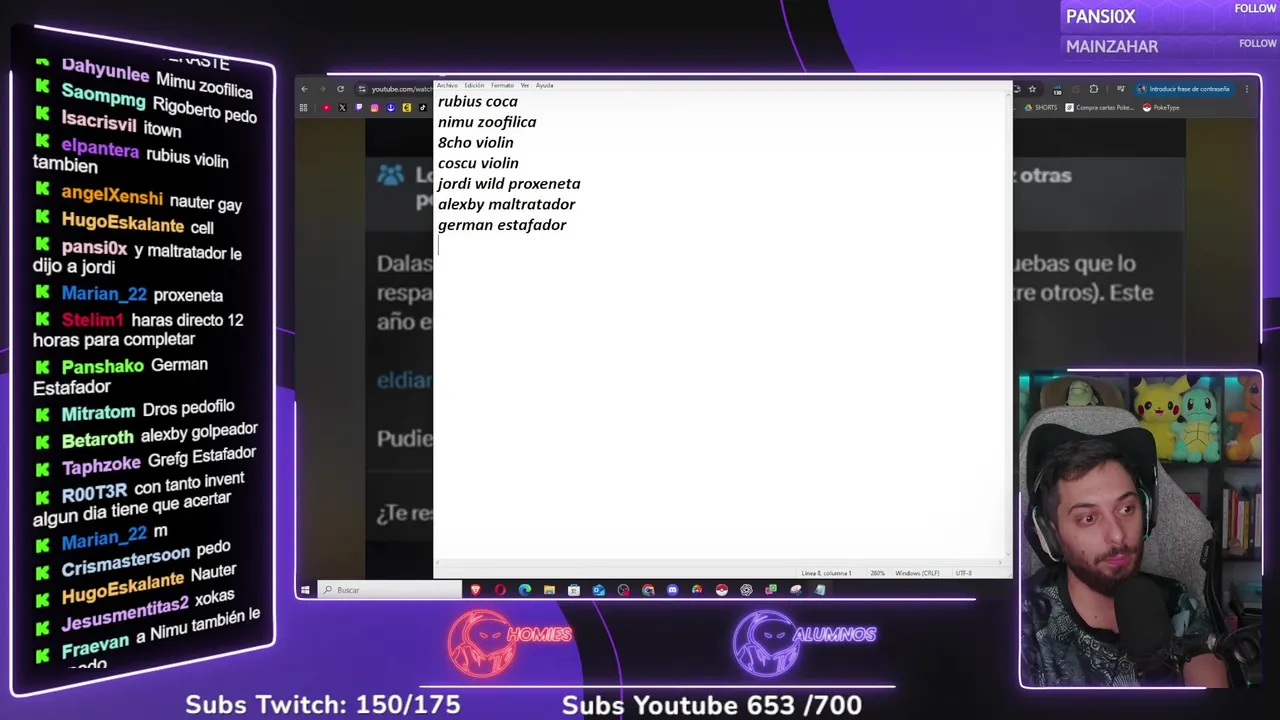Go forward using the browser forward arrow
This screenshot has height=720, width=1280.
click(x=322, y=89)
